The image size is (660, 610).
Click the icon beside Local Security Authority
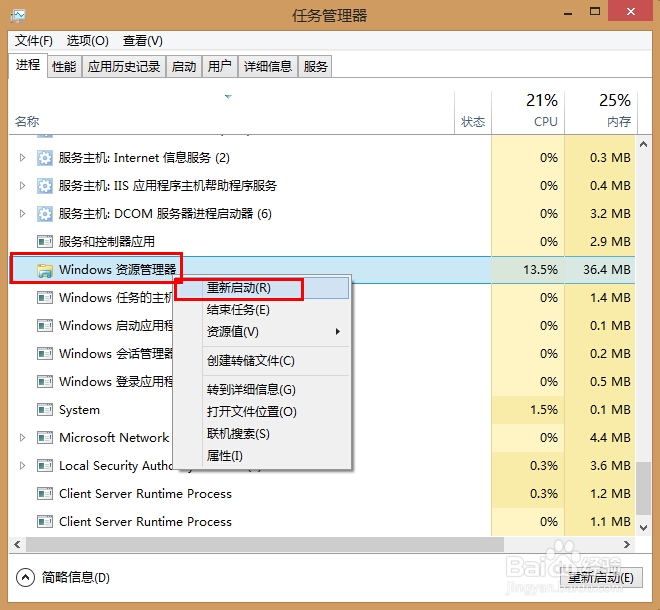pyautogui.click(x=45, y=466)
